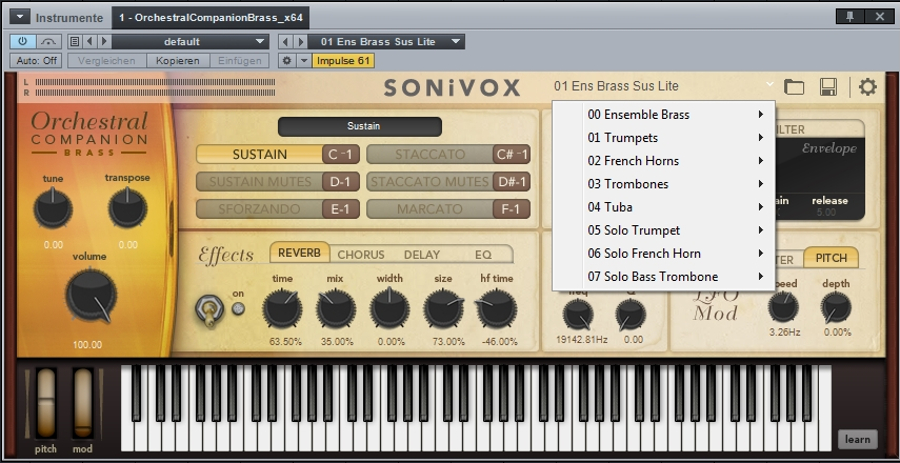Go to previous preset beside default
This screenshot has width=900, height=463.
90,41
